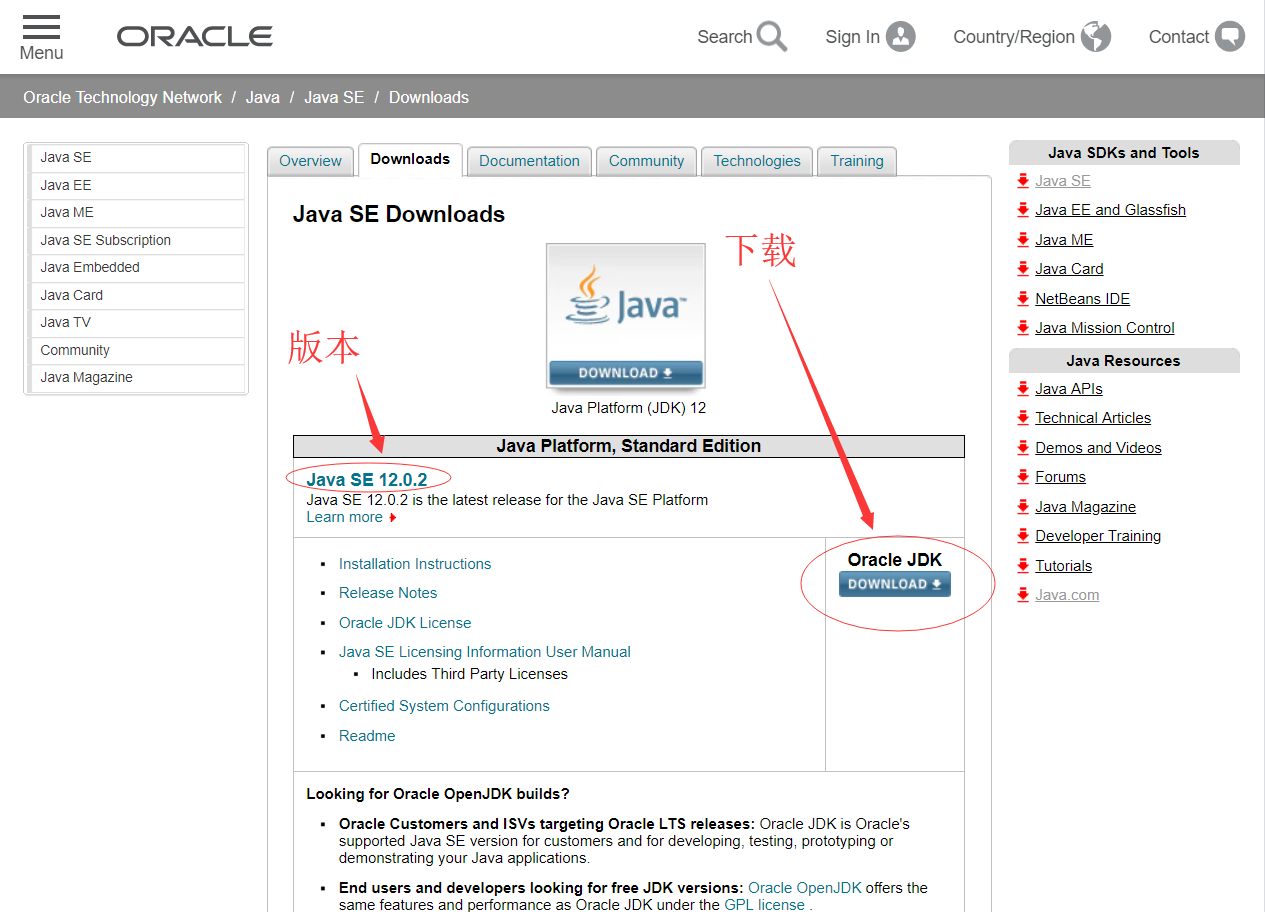The height and width of the screenshot is (912, 1265).
Task: Select the Downloads tab
Action: (410, 159)
